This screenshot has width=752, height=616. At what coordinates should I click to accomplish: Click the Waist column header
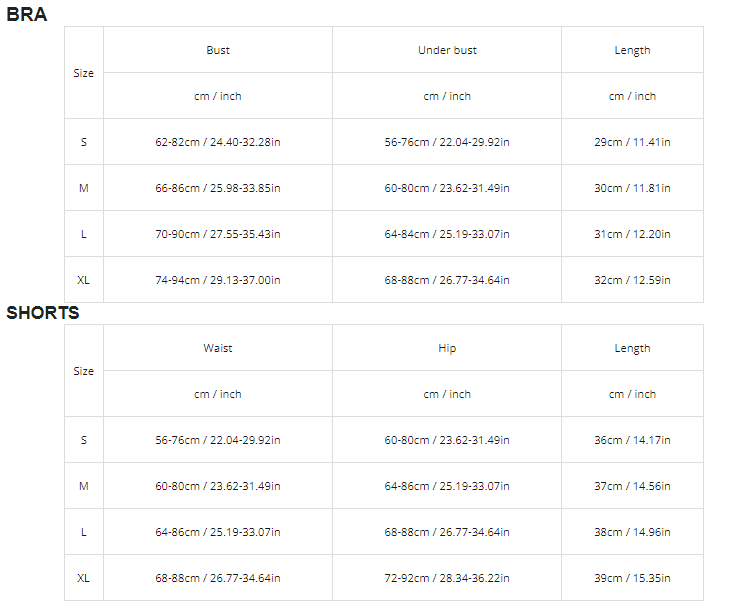coord(218,348)
